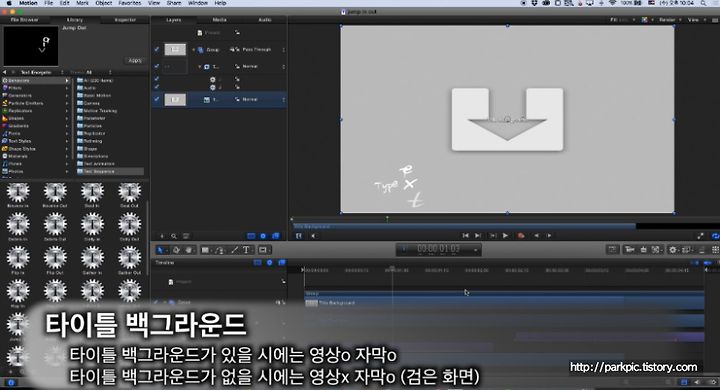
Task: Select the Text tool in toolbar
Action: [246, 250]
